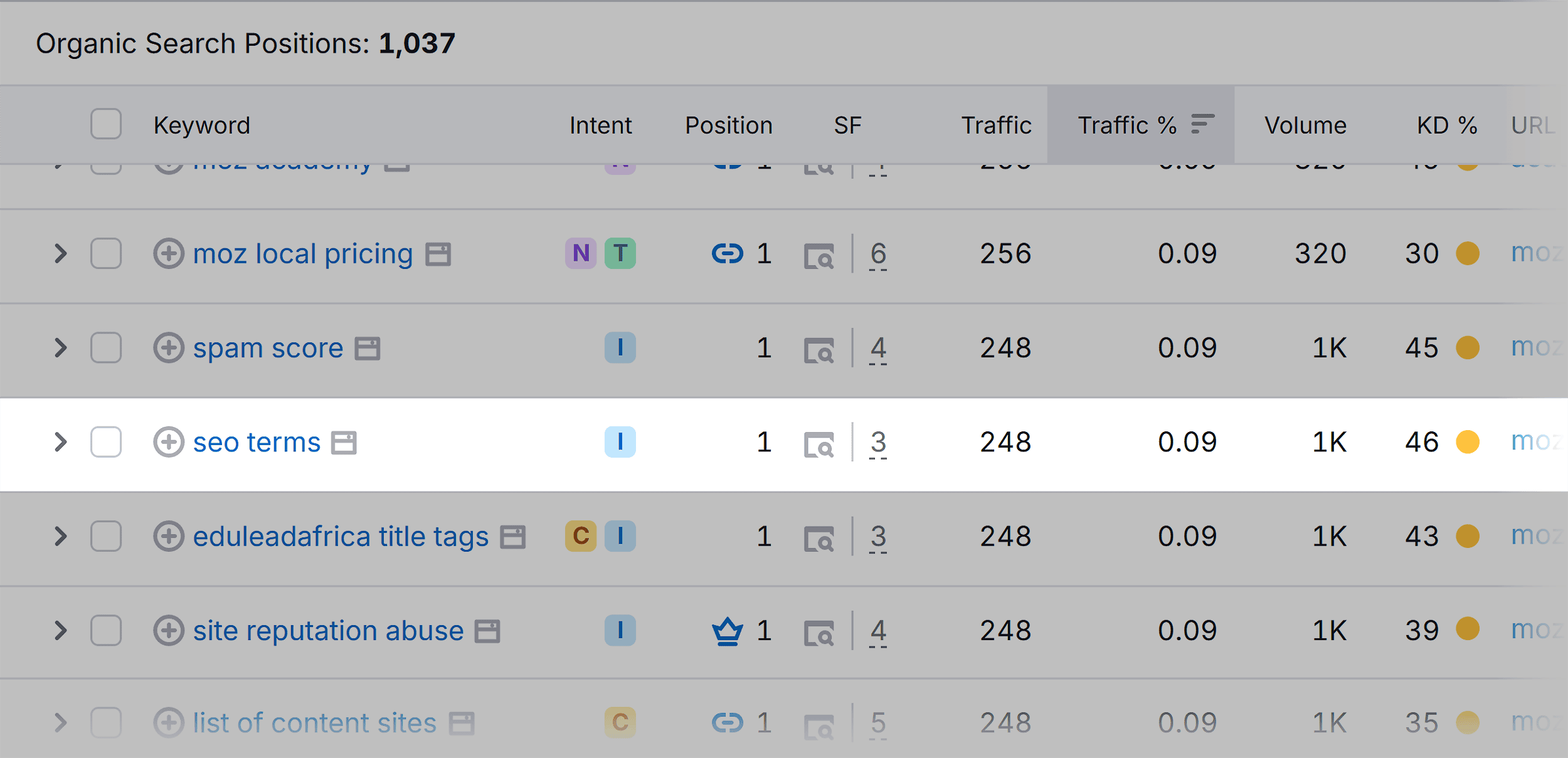Add 'seo terms' keyword via plus icon
The height and width of the screenshot is (758, 1568).
(169, 442)
